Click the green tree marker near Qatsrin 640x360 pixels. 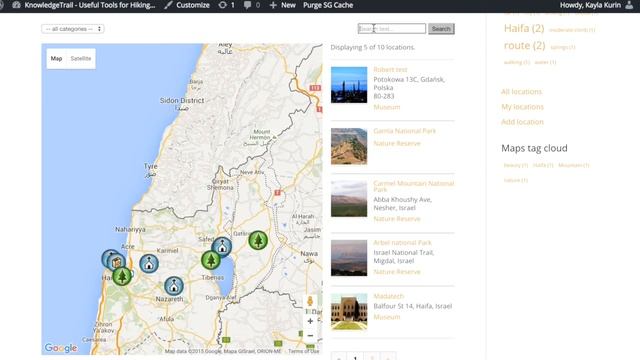(x=258, y=240)
